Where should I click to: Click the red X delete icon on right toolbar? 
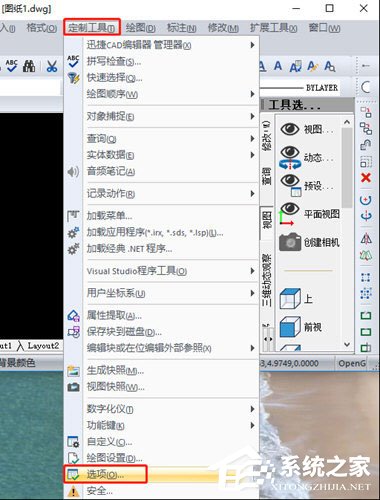pos(366,178)
